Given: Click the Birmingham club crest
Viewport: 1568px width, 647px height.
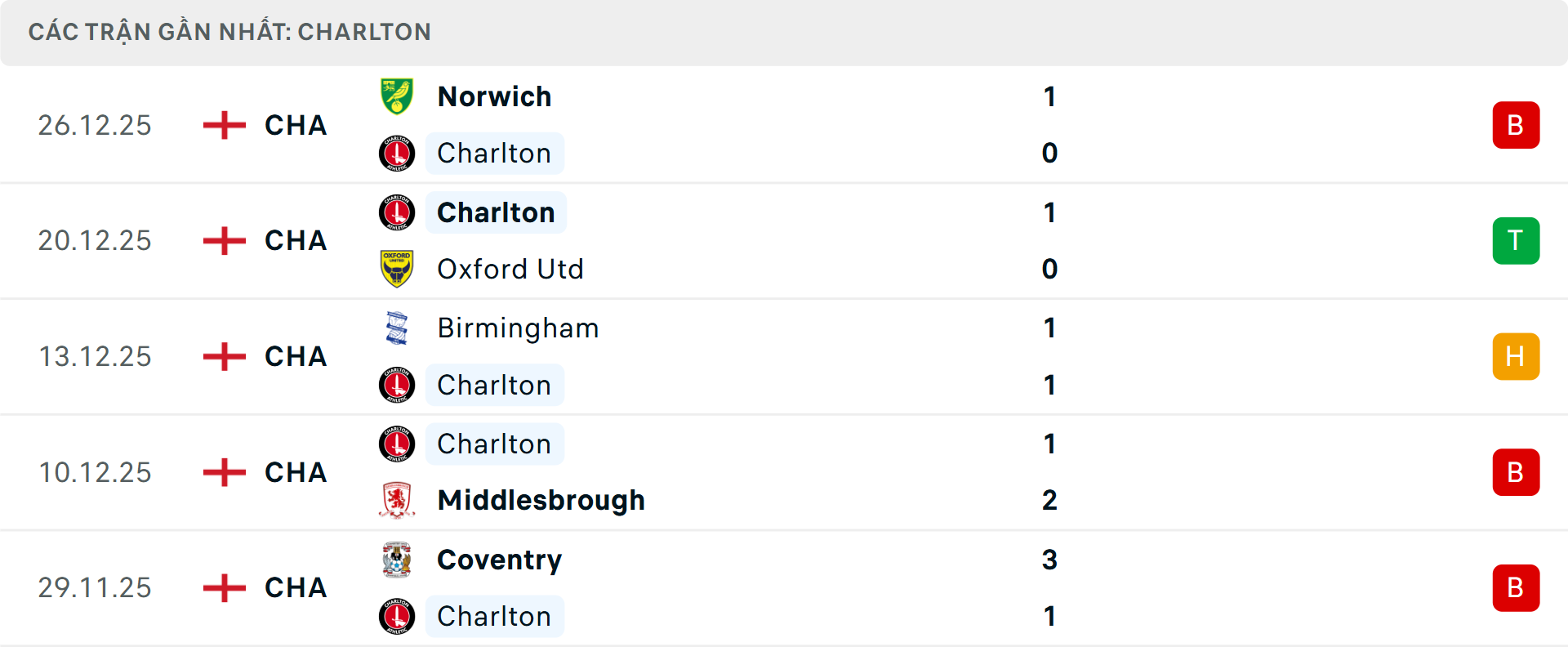Looking at the screenshot, I should (x=397, y=328).
